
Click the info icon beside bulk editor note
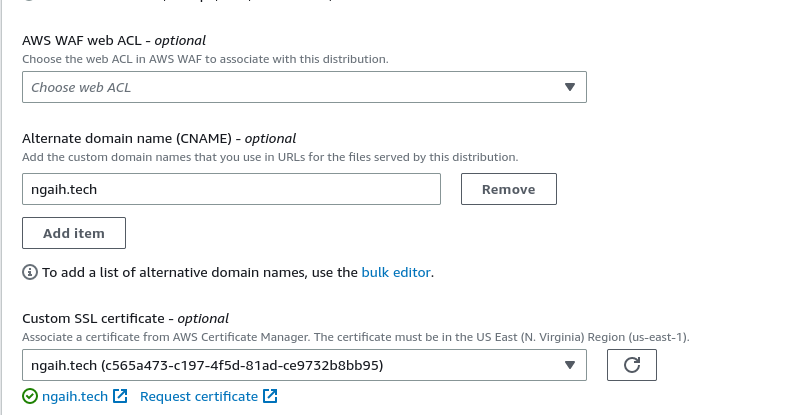pyautogui.click(x=30, y=272)
